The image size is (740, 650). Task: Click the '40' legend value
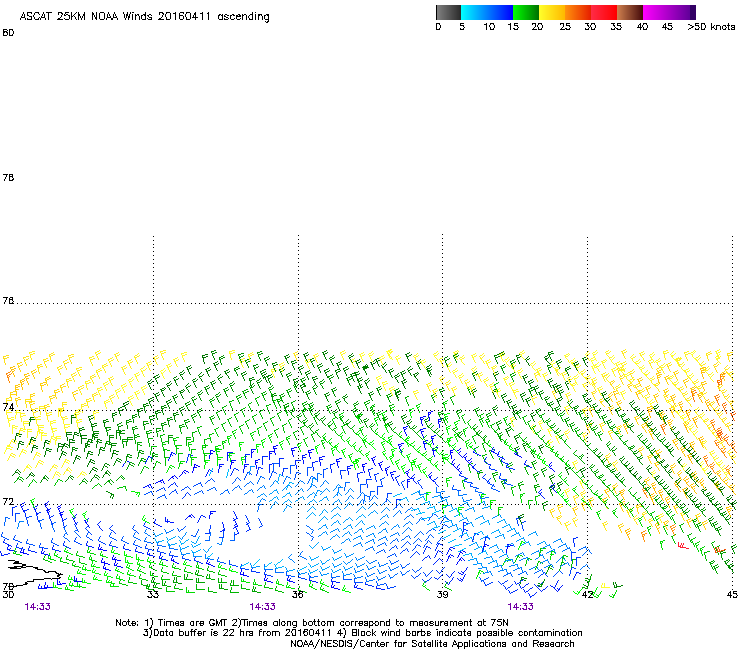click(x=642, y=27)
